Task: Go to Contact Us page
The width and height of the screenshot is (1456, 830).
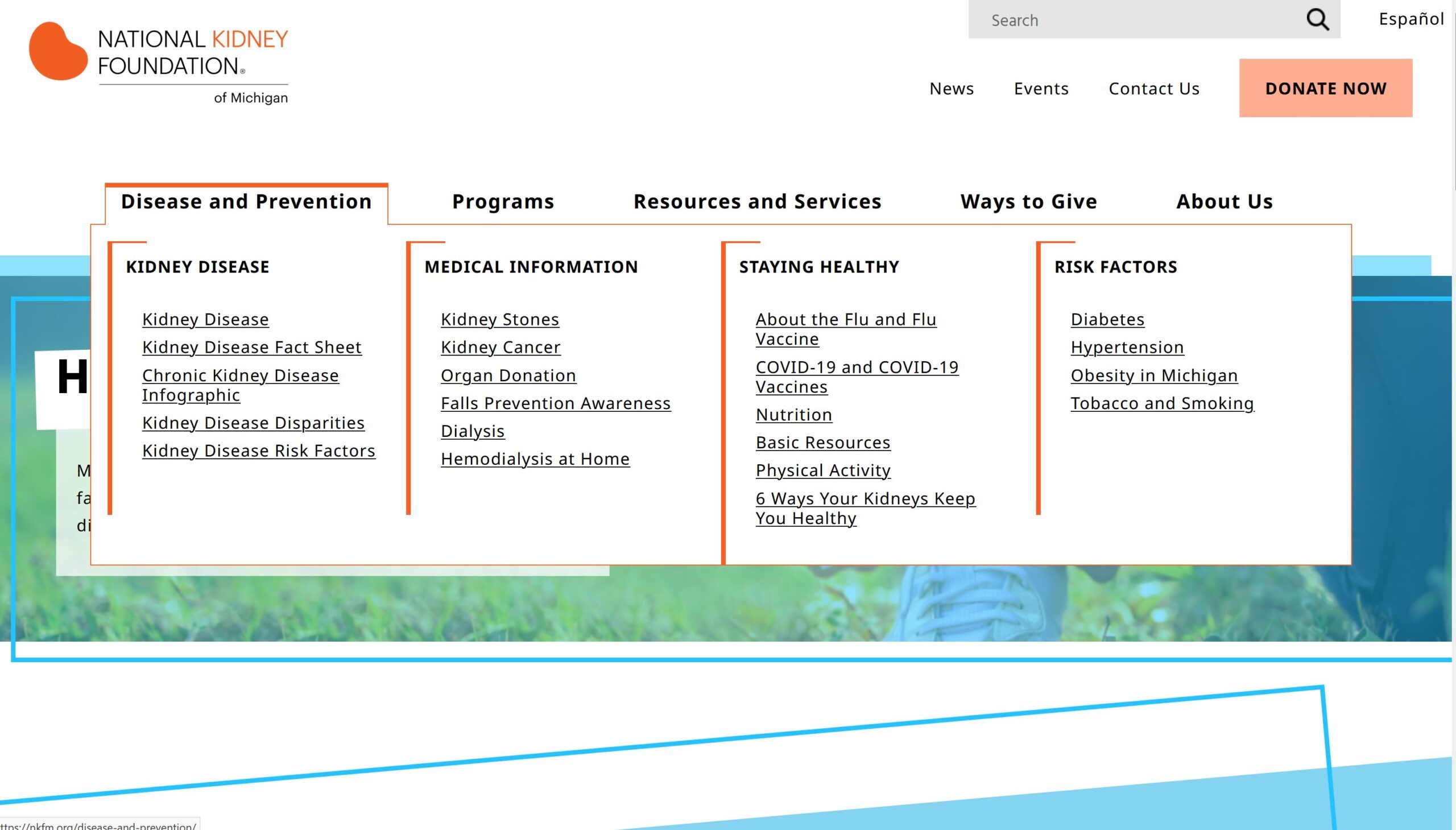Action: [1153, 88]
